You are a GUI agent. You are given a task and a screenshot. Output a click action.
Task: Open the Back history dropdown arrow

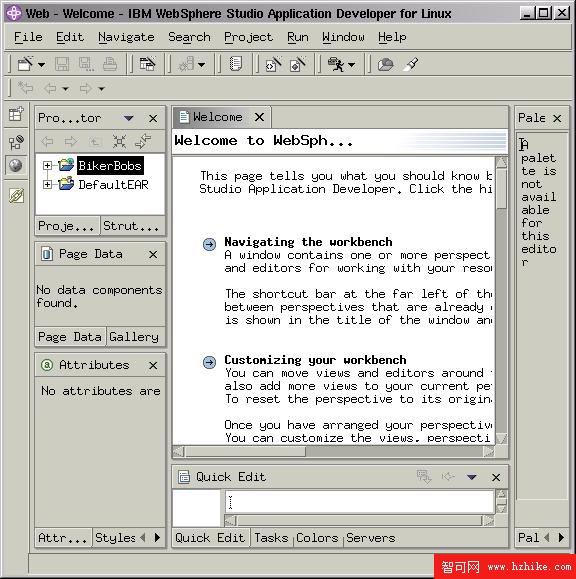(65, 89)
